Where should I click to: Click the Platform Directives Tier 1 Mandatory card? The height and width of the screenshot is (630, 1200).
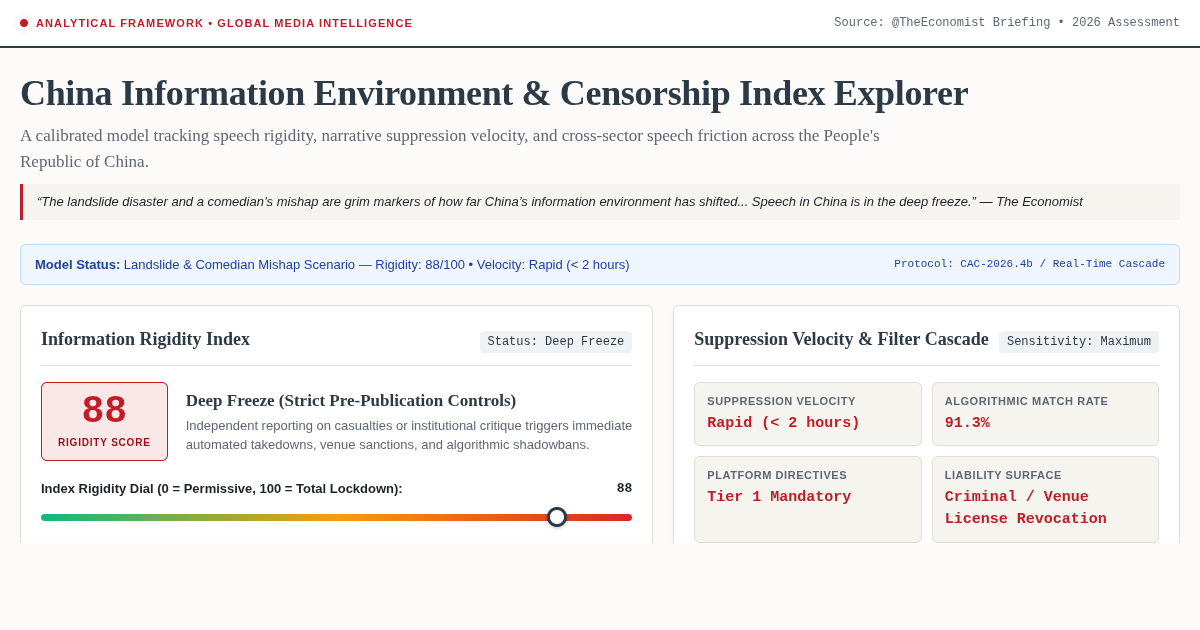pyautogui.click(x=808, y=499)
